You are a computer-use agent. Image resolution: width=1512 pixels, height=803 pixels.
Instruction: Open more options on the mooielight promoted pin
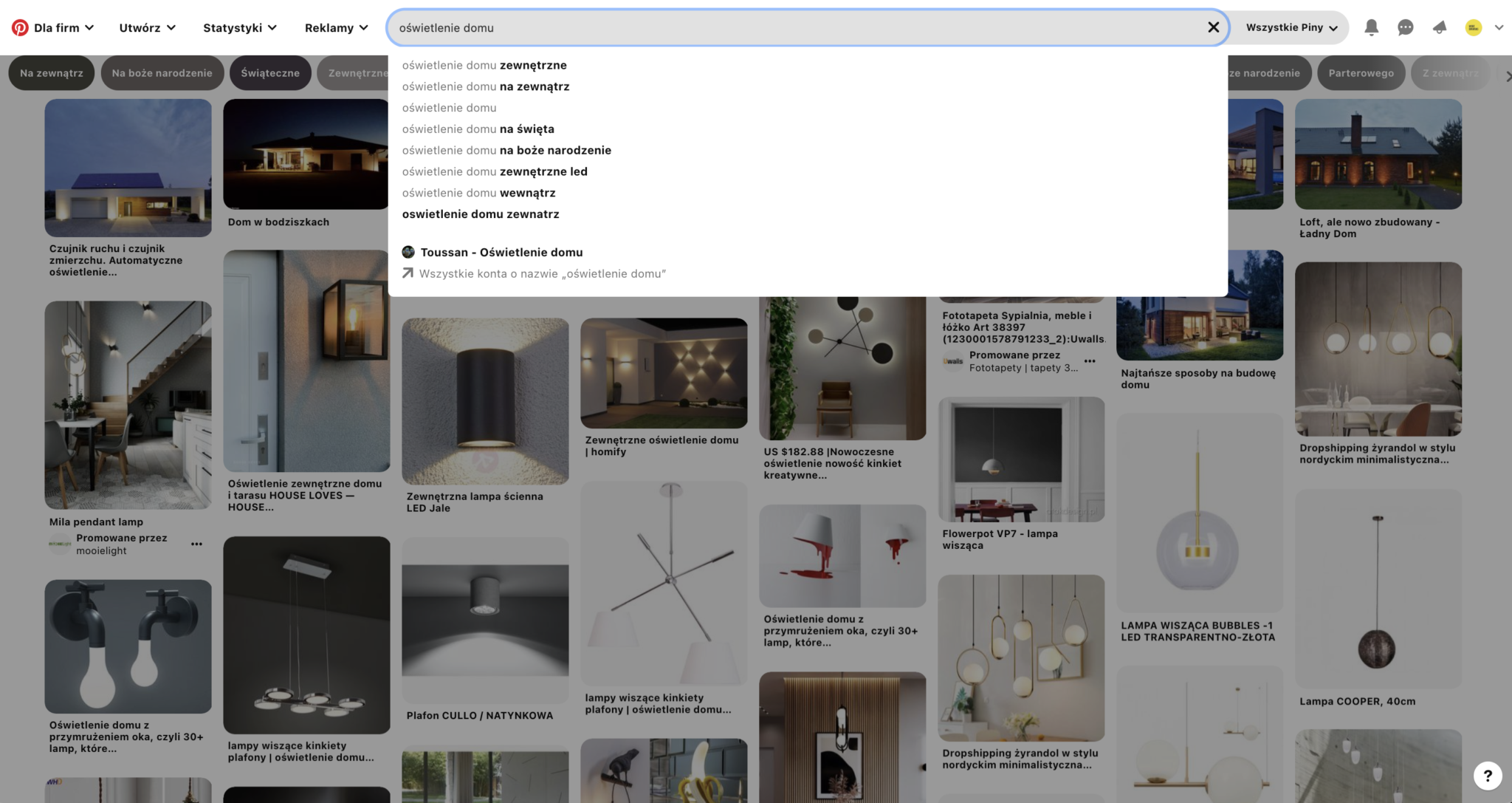[x=196, y=544]
